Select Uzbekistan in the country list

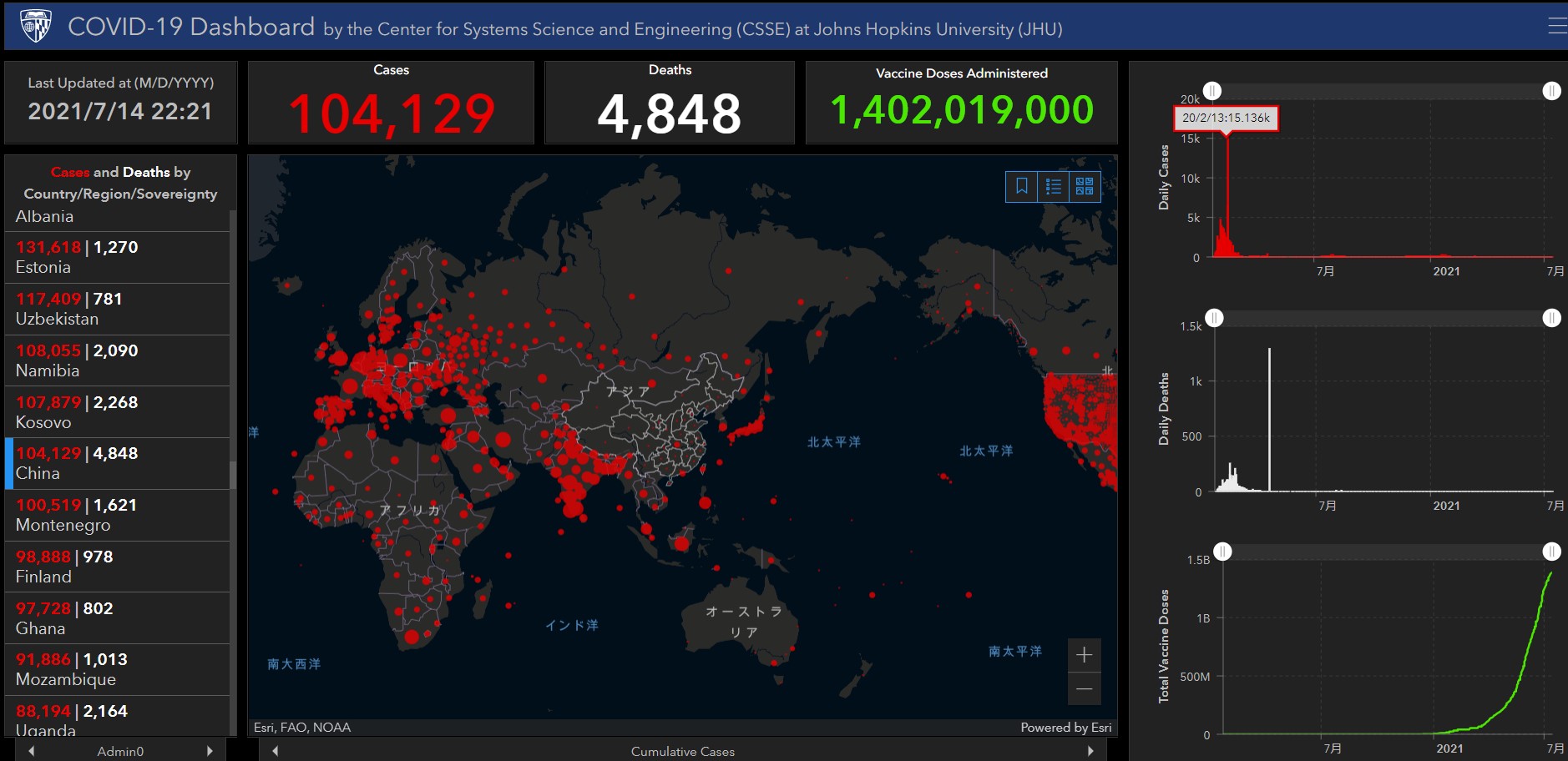point(117,310)
